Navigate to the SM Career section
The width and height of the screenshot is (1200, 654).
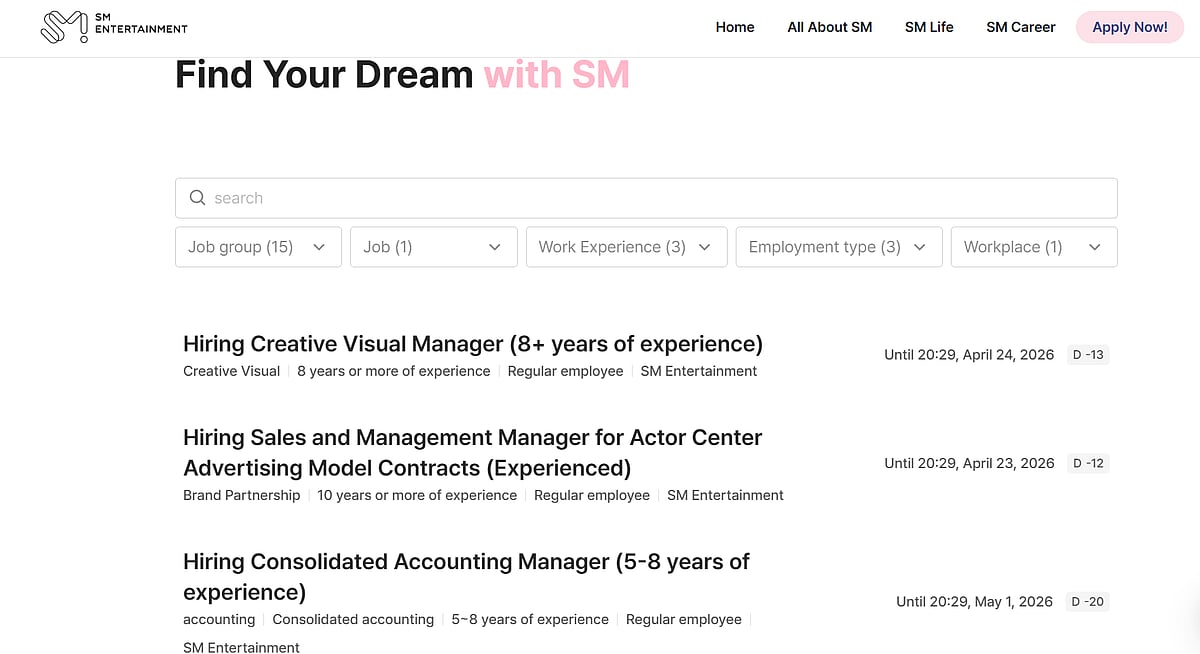click(1020, 27)
